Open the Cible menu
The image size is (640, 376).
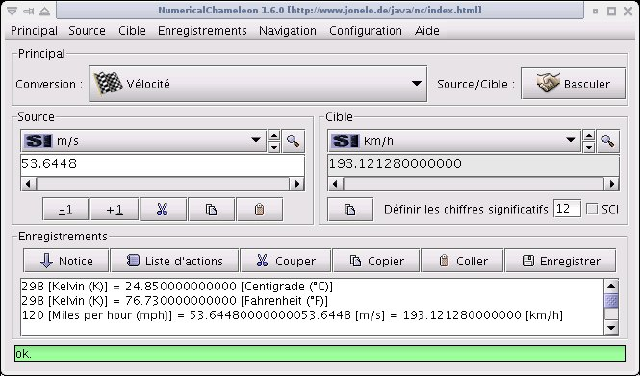coord(132,31)
